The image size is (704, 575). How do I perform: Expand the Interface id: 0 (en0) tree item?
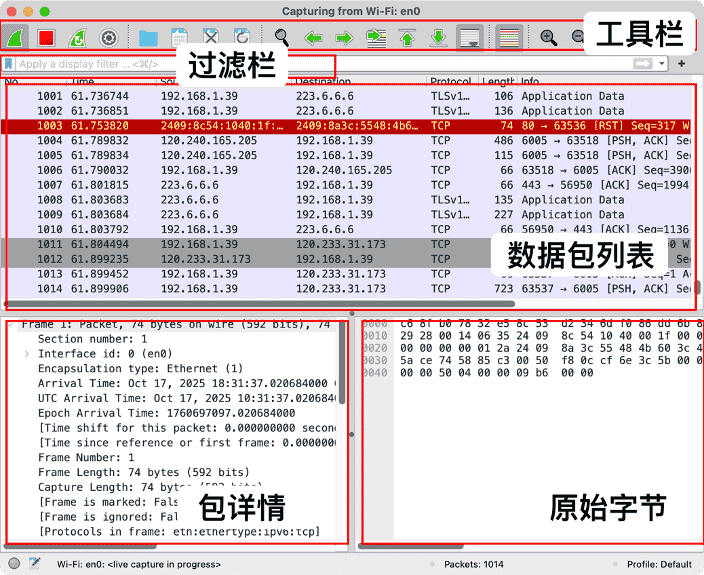pyautogui.click(x=26, y=353)
